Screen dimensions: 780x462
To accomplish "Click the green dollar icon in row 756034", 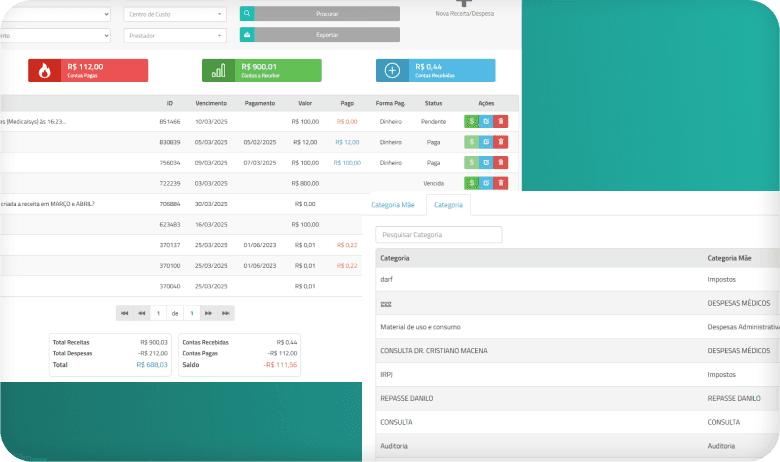I will 472,163.
